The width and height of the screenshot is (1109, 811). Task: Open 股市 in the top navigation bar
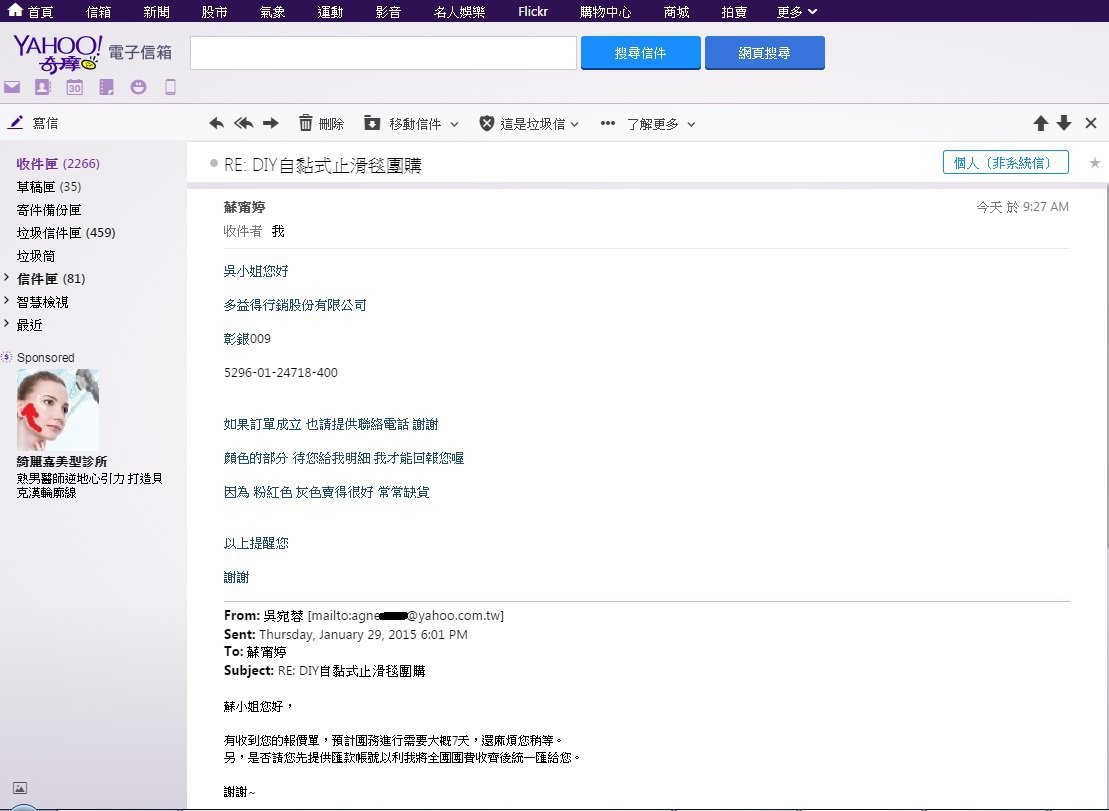point(214,12)
